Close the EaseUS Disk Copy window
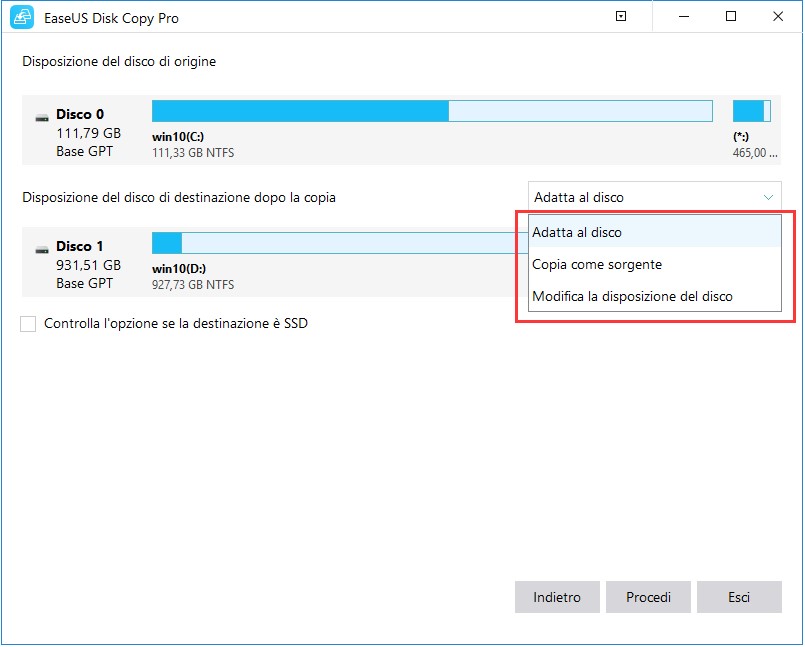Screen dimensions: 805x647 pos(778,17)
